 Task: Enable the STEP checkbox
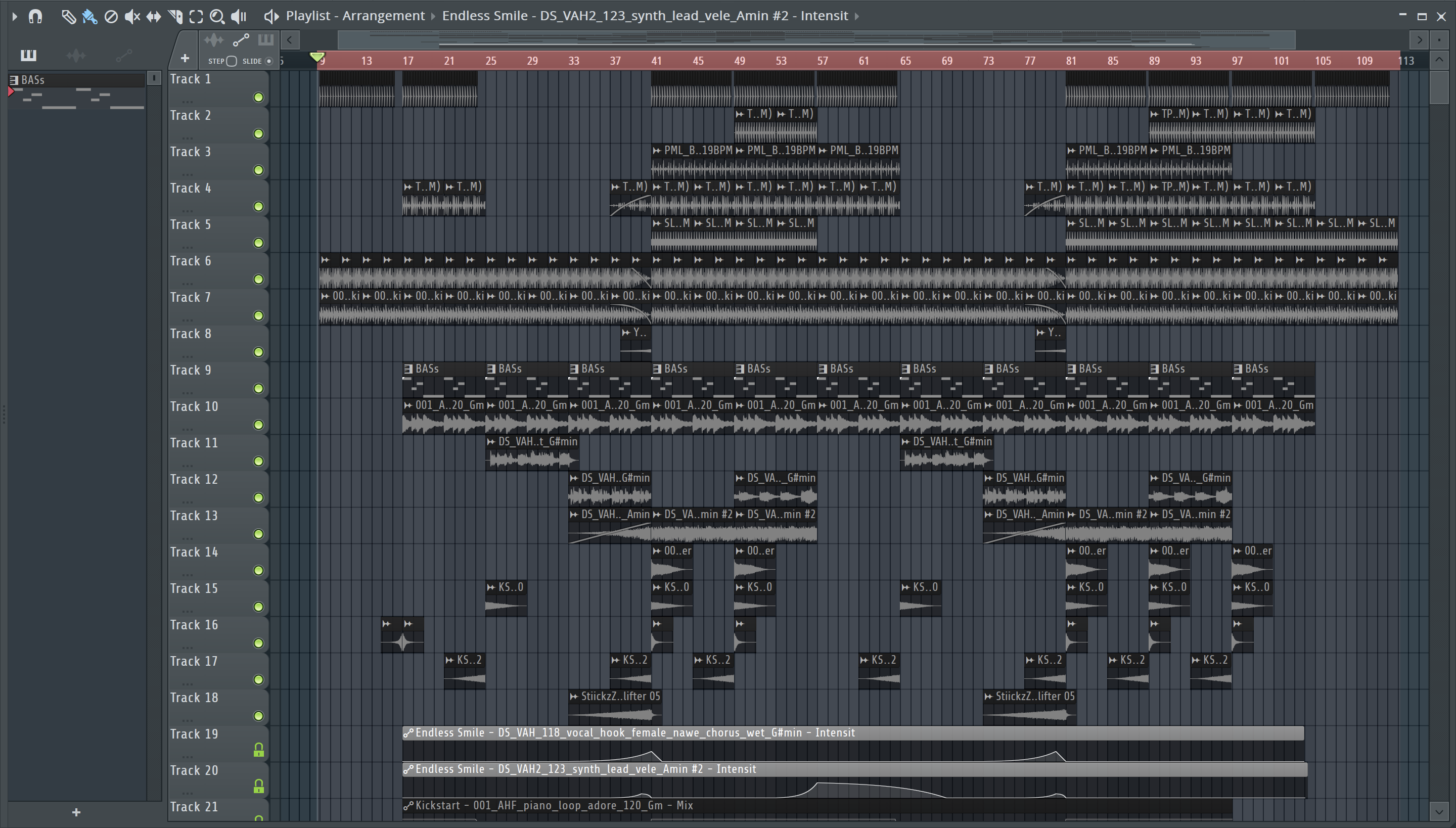point(232,61)
